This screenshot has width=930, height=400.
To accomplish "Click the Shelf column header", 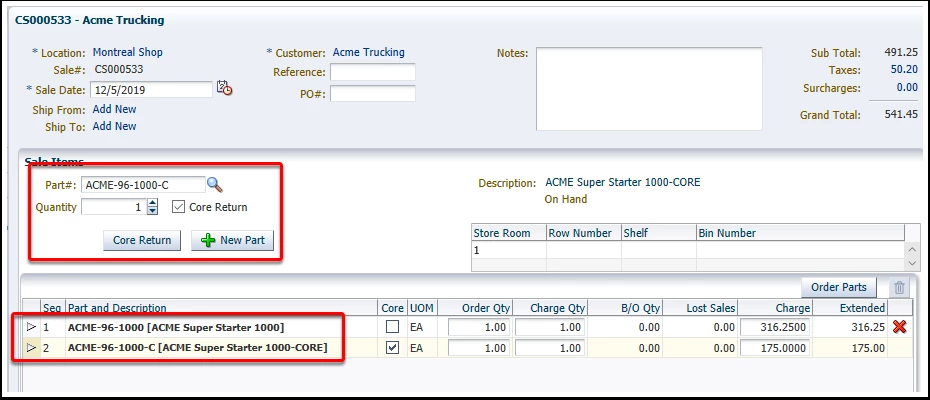I will (658, 233).
